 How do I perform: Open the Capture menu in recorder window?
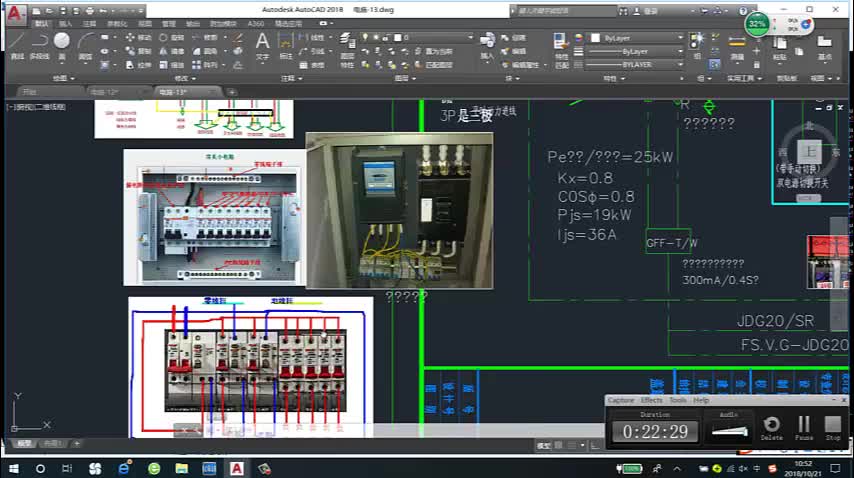click(621, 400)
